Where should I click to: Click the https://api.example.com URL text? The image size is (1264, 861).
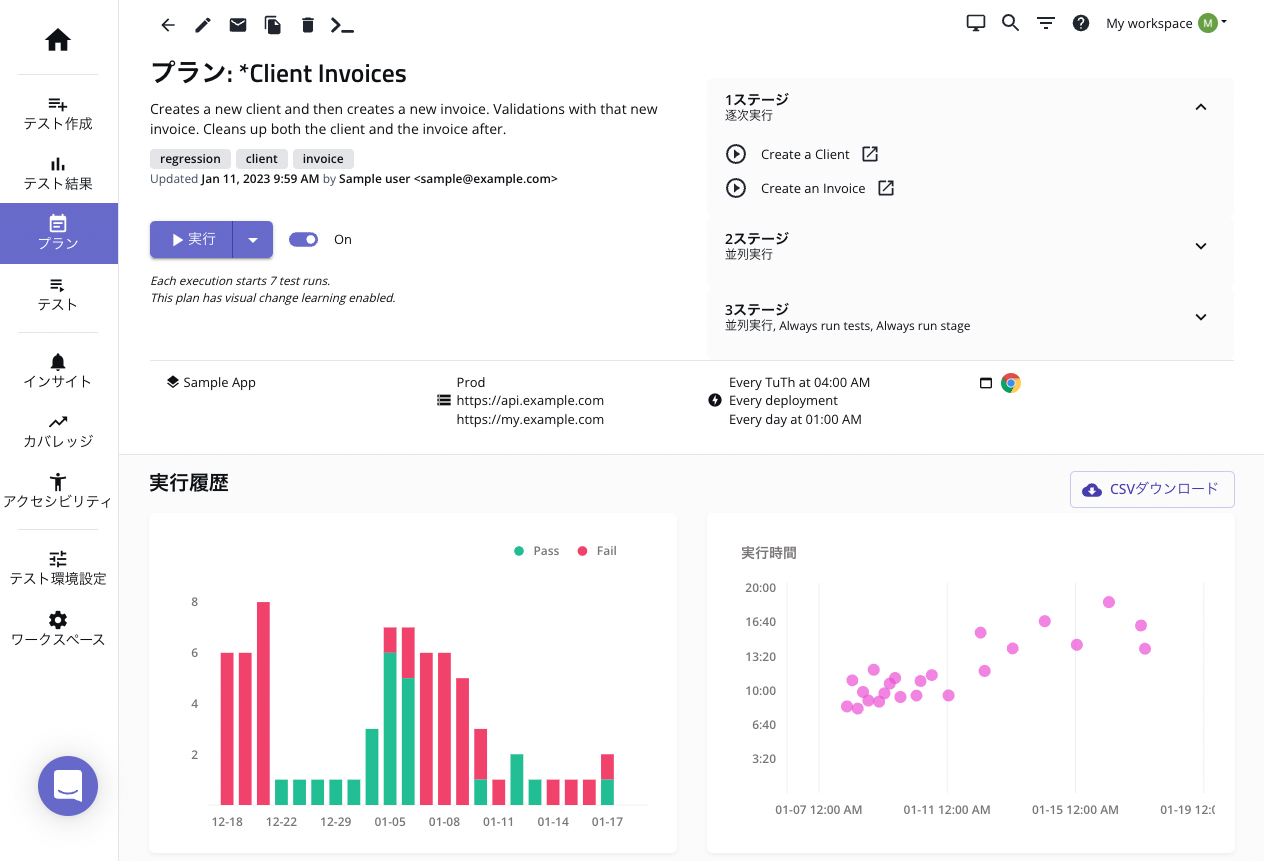pyautogui.click(x=530, y=401)
